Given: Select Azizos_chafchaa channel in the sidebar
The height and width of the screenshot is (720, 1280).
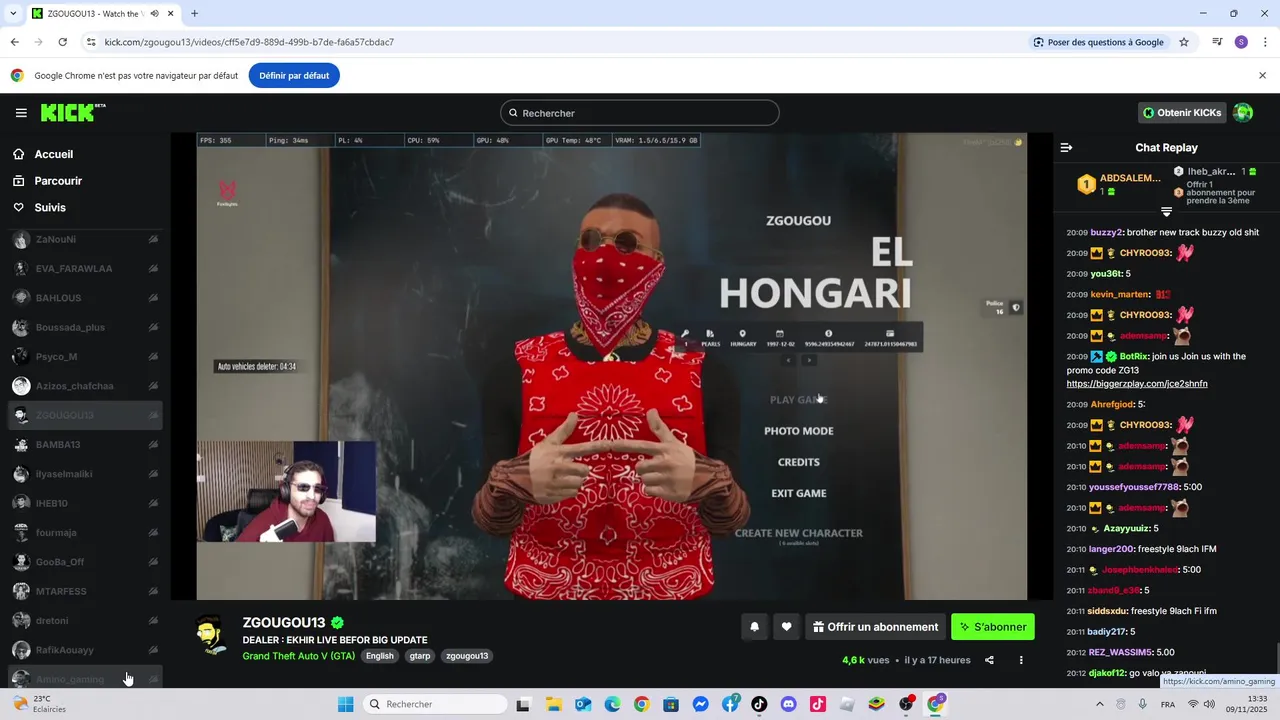Looking at the screenshot, I should coord(85,386).
